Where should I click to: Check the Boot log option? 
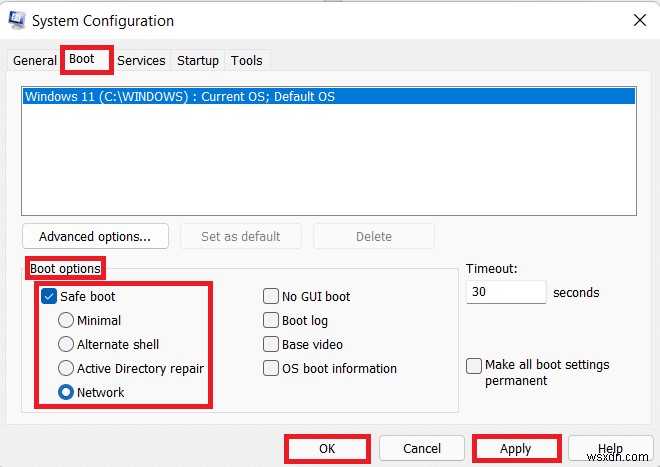[271, 321]
